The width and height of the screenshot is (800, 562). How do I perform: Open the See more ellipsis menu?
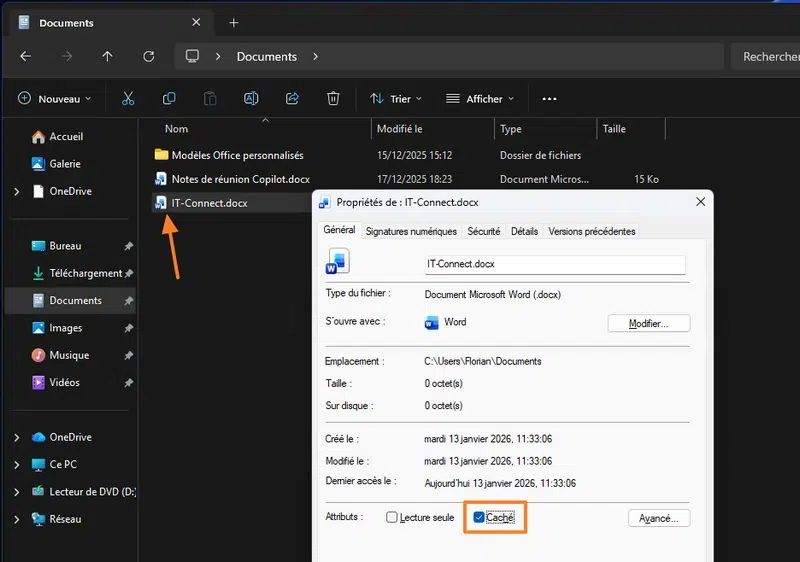pos(549,99)
